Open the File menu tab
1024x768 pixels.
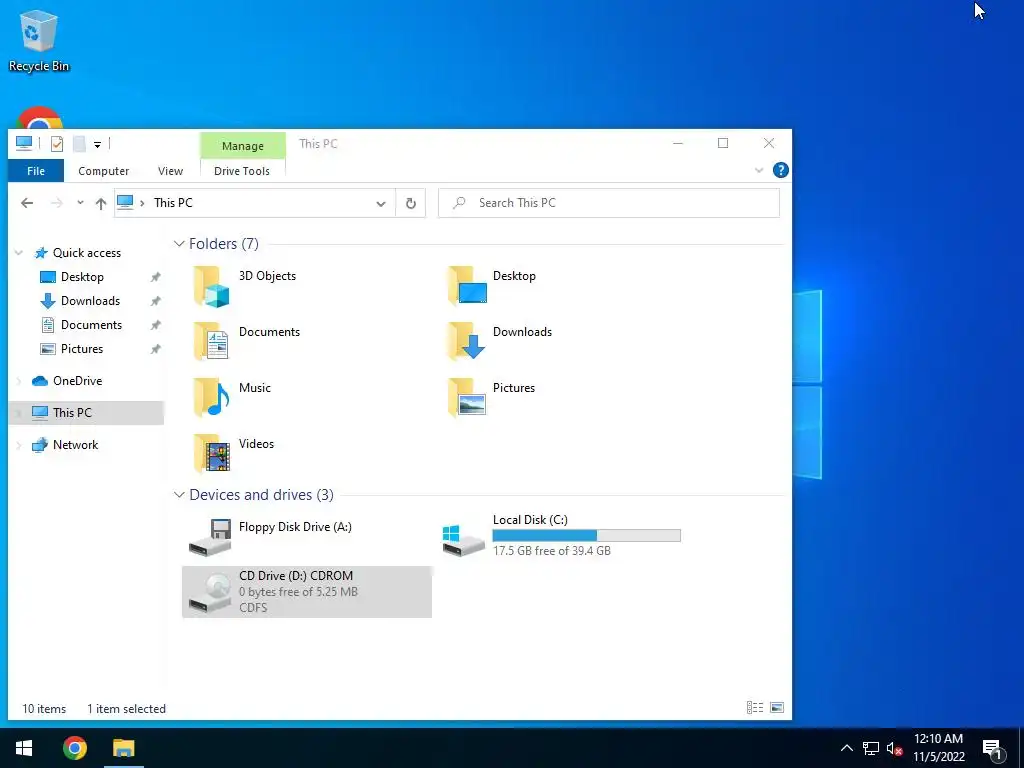click(36, 171)
